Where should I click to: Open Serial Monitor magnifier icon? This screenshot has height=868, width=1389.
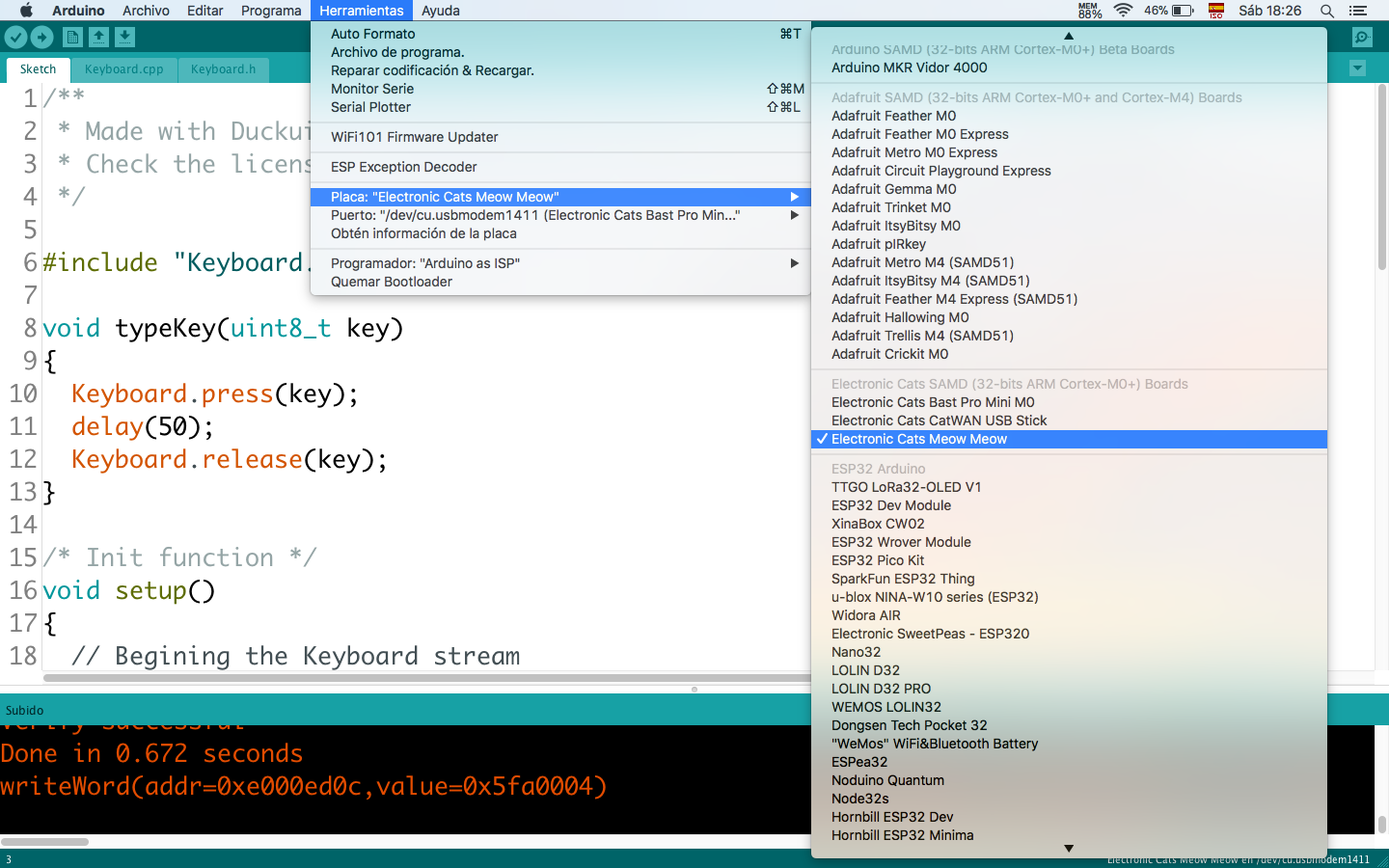(1362, 37)
